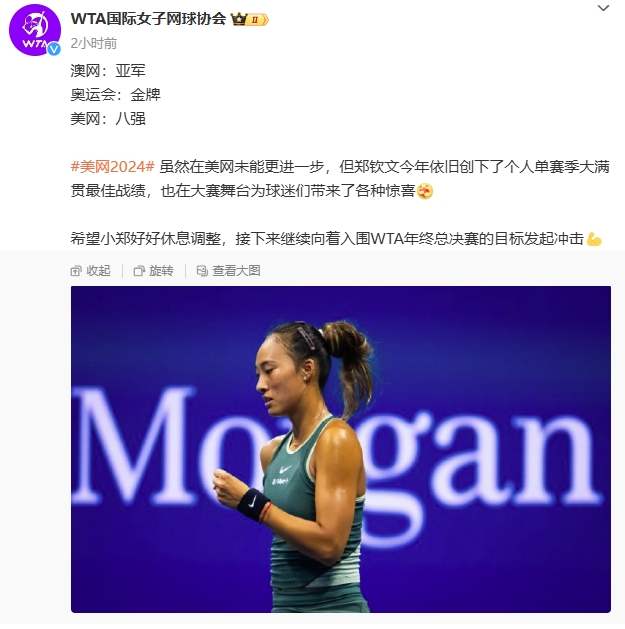The height and width of the screenshot is (629, 625).
Task: Click the flexed arm emoji
Action: point(594,239)
